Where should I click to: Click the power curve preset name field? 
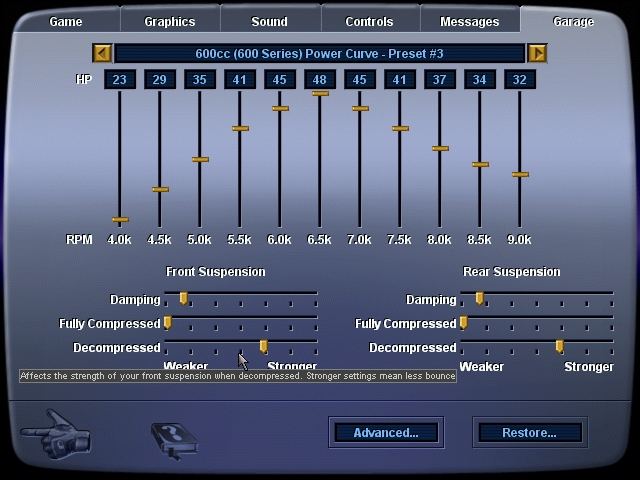click(x=319, y=53)
